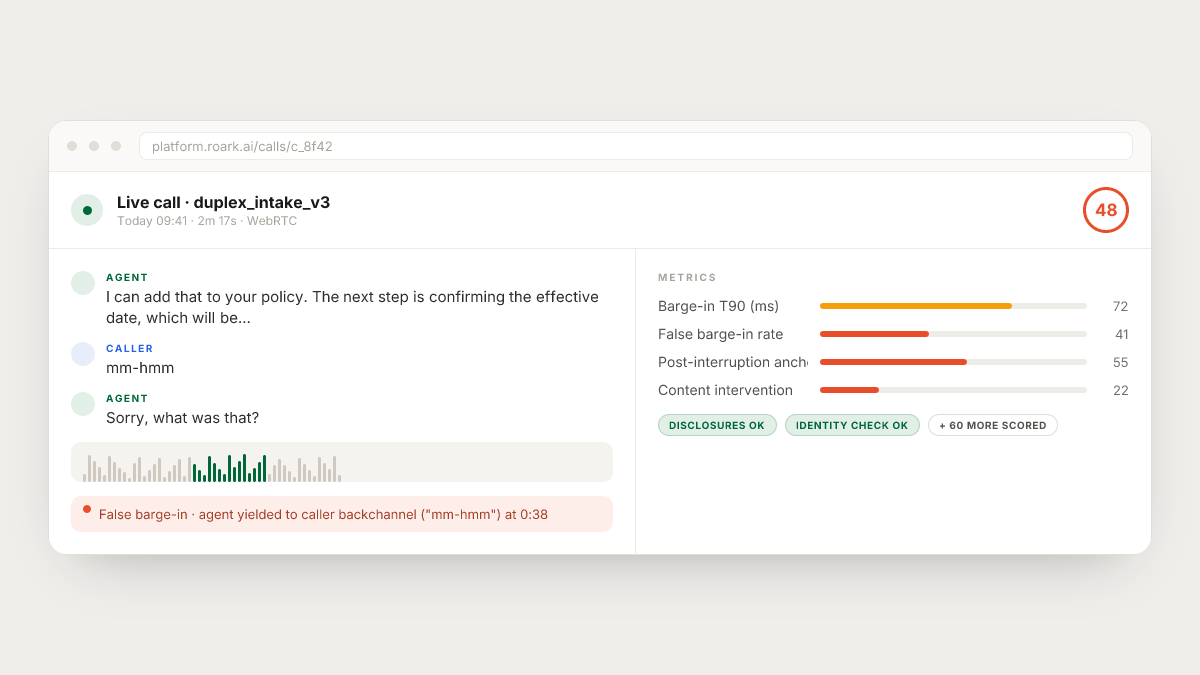Click the CALLER speaker label

point(130,349)
